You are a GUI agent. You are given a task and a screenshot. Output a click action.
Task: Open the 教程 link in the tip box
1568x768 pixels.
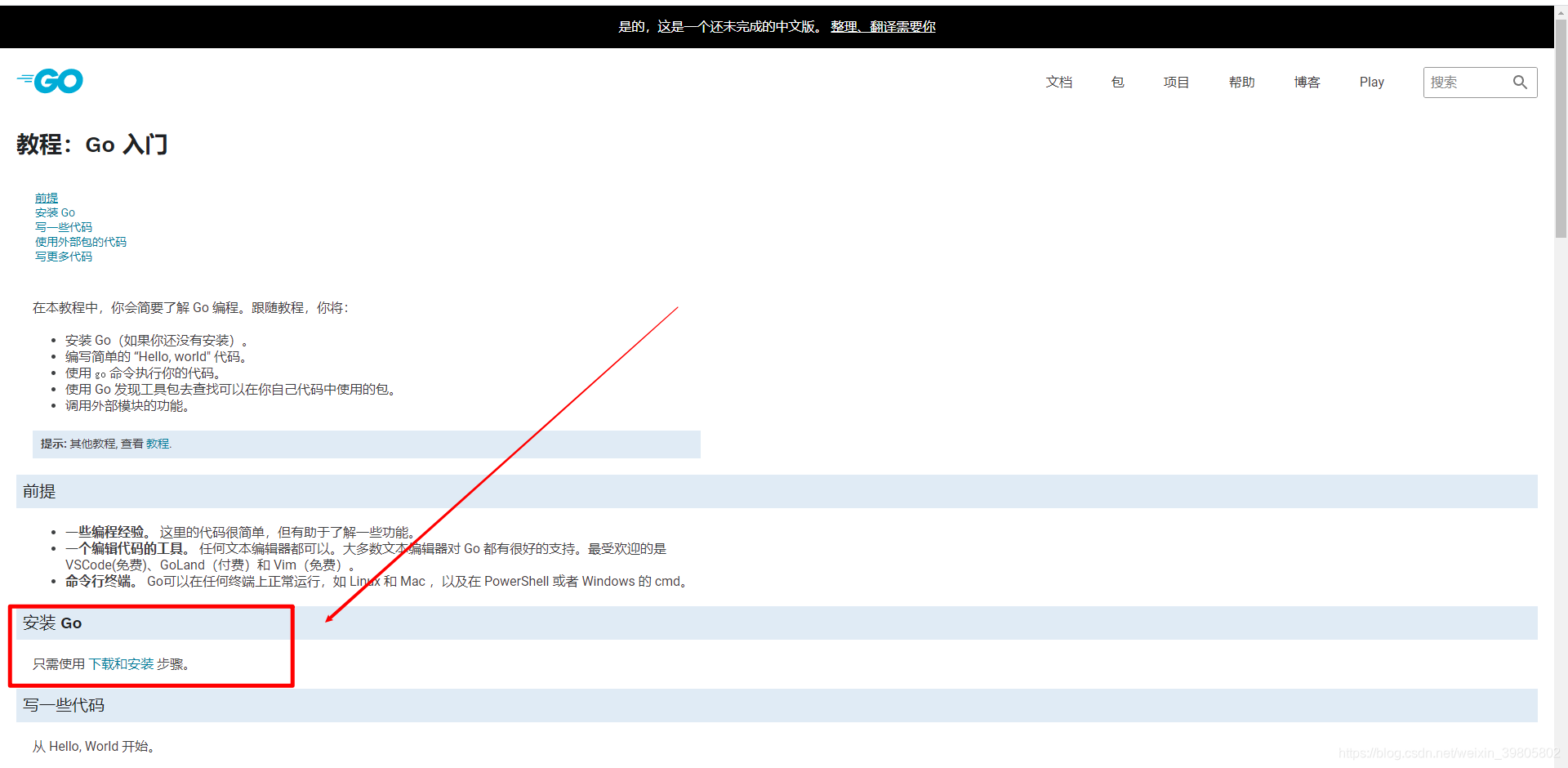[x=158, y=444]
